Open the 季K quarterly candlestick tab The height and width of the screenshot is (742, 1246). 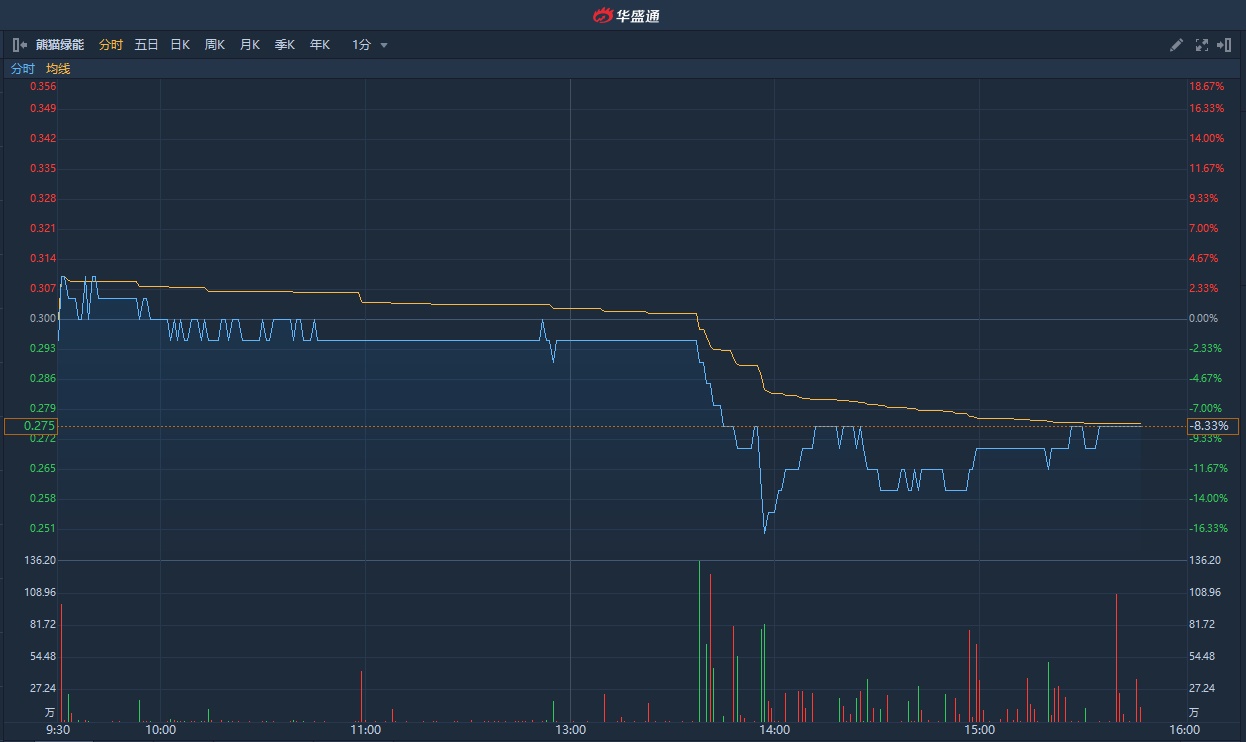coord(284,45)
